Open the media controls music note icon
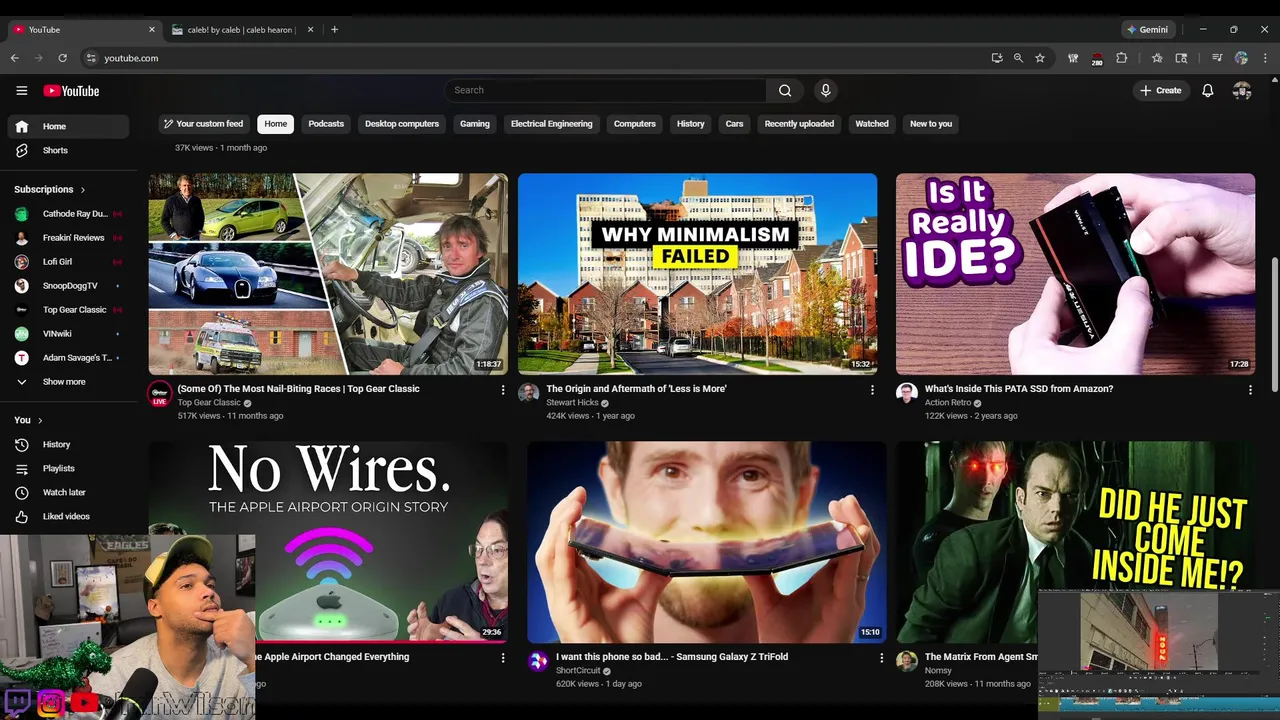 (x=1217, y=58)
